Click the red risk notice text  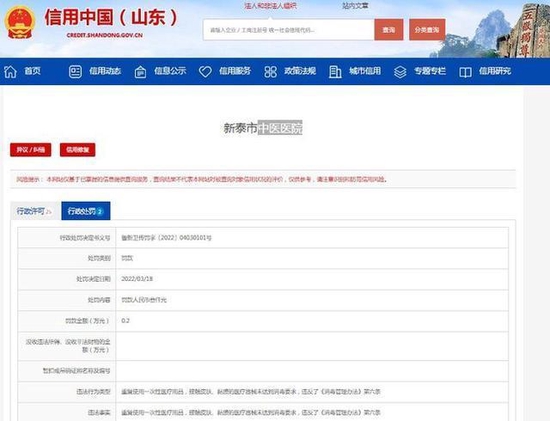(202, 179)
